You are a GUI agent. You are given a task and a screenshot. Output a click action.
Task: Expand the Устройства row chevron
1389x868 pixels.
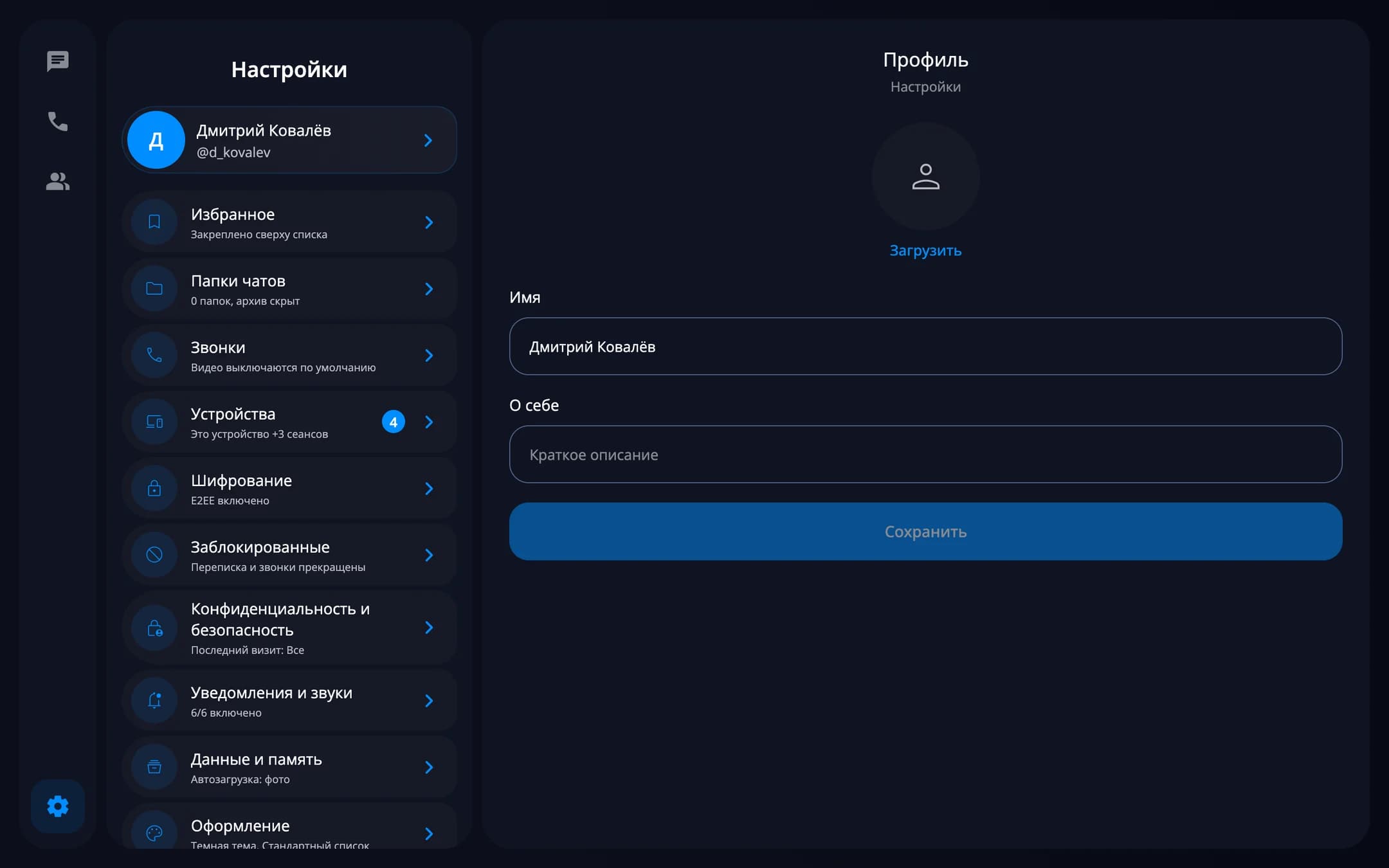click(x=429, y=422)
